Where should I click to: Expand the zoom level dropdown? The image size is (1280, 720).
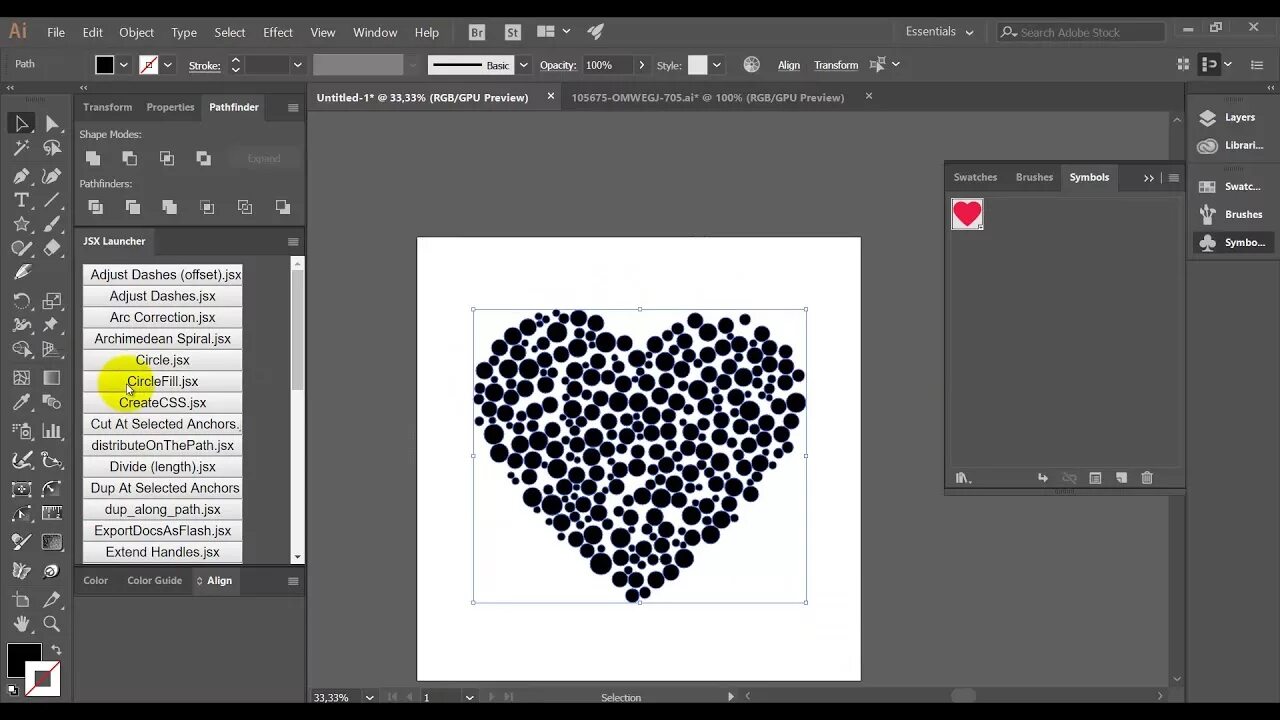[369, 697]
